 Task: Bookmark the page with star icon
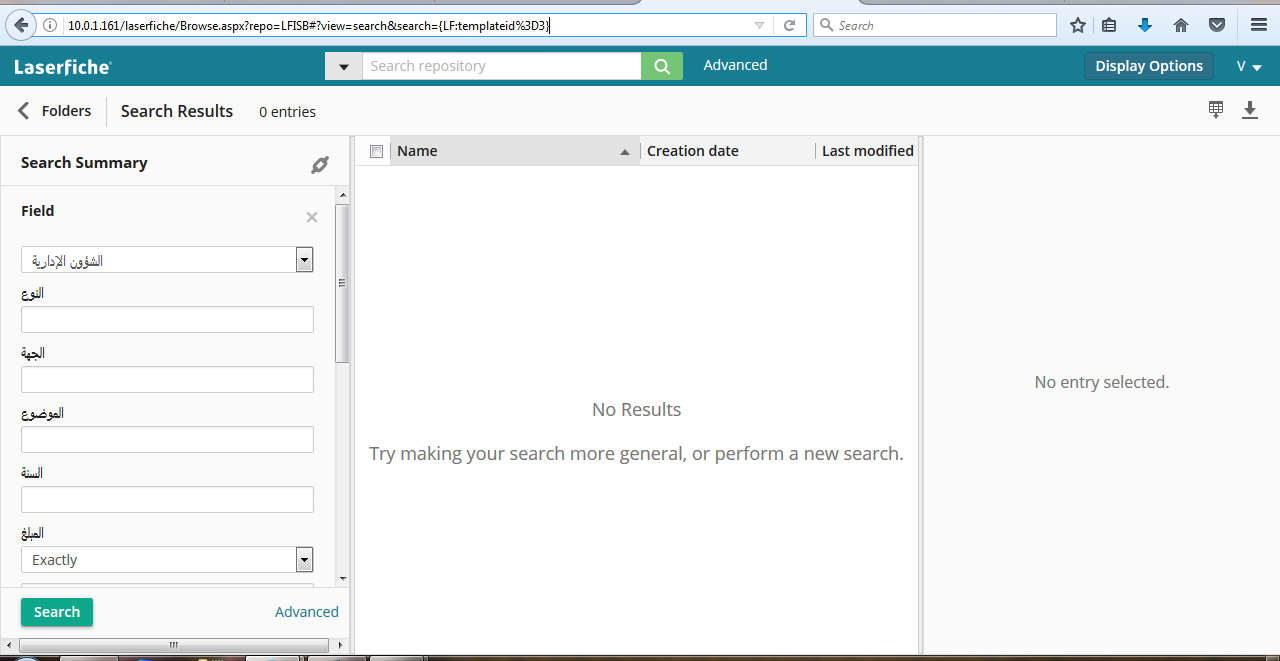coord(1078,25)
